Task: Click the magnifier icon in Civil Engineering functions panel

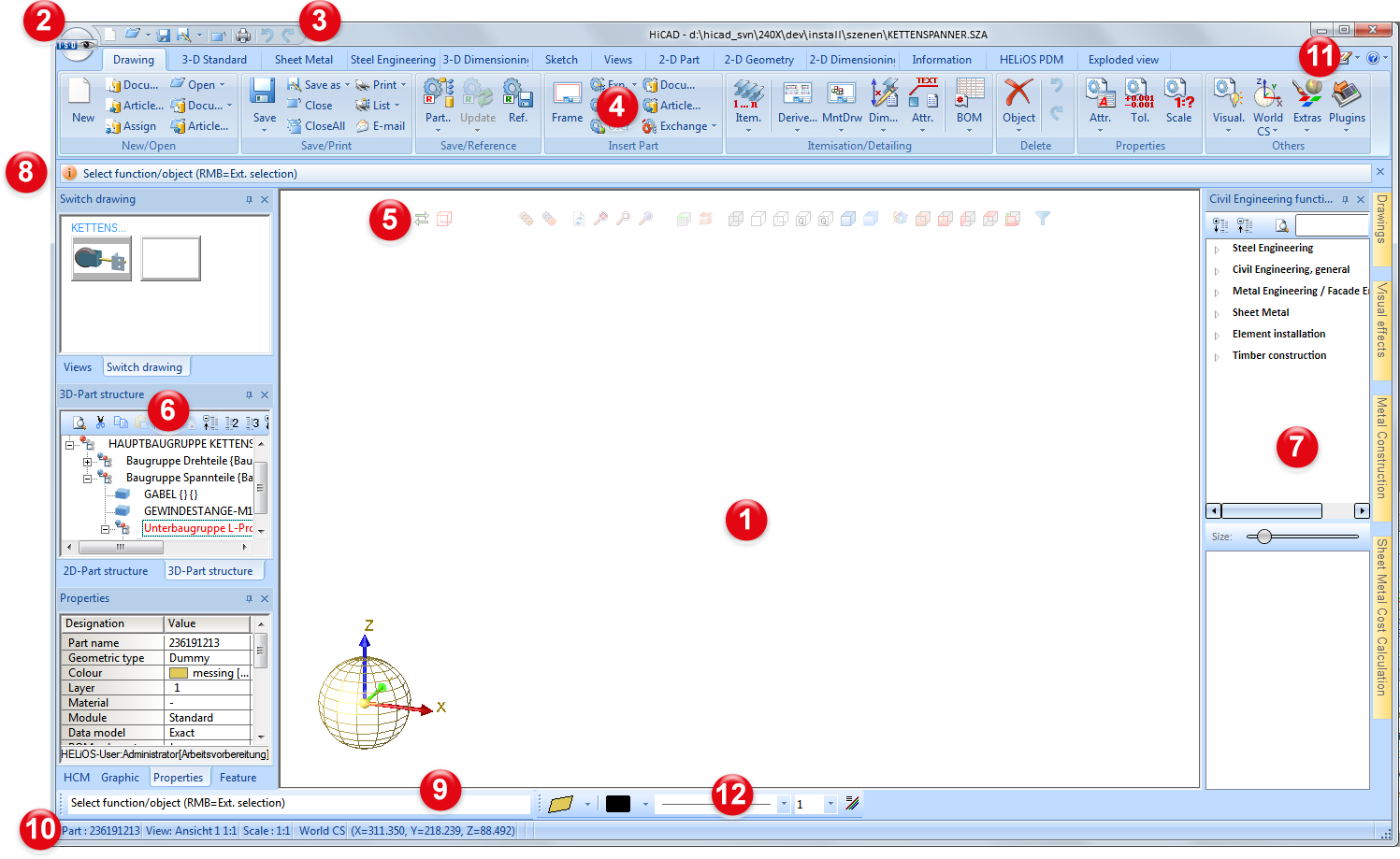Action: [1282, 225]
